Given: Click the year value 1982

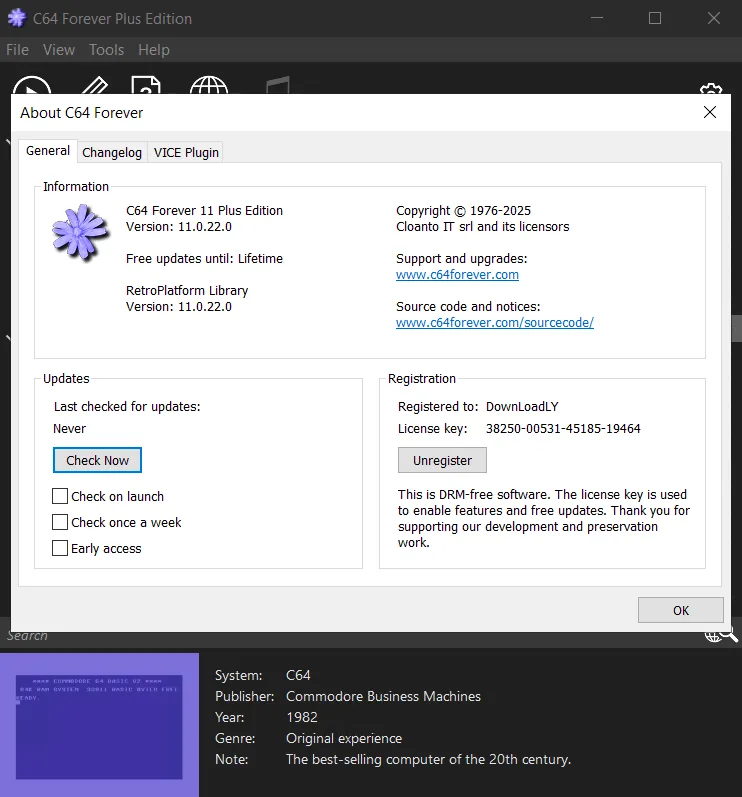Looking at the screenshot, I should tap(302, 717).
